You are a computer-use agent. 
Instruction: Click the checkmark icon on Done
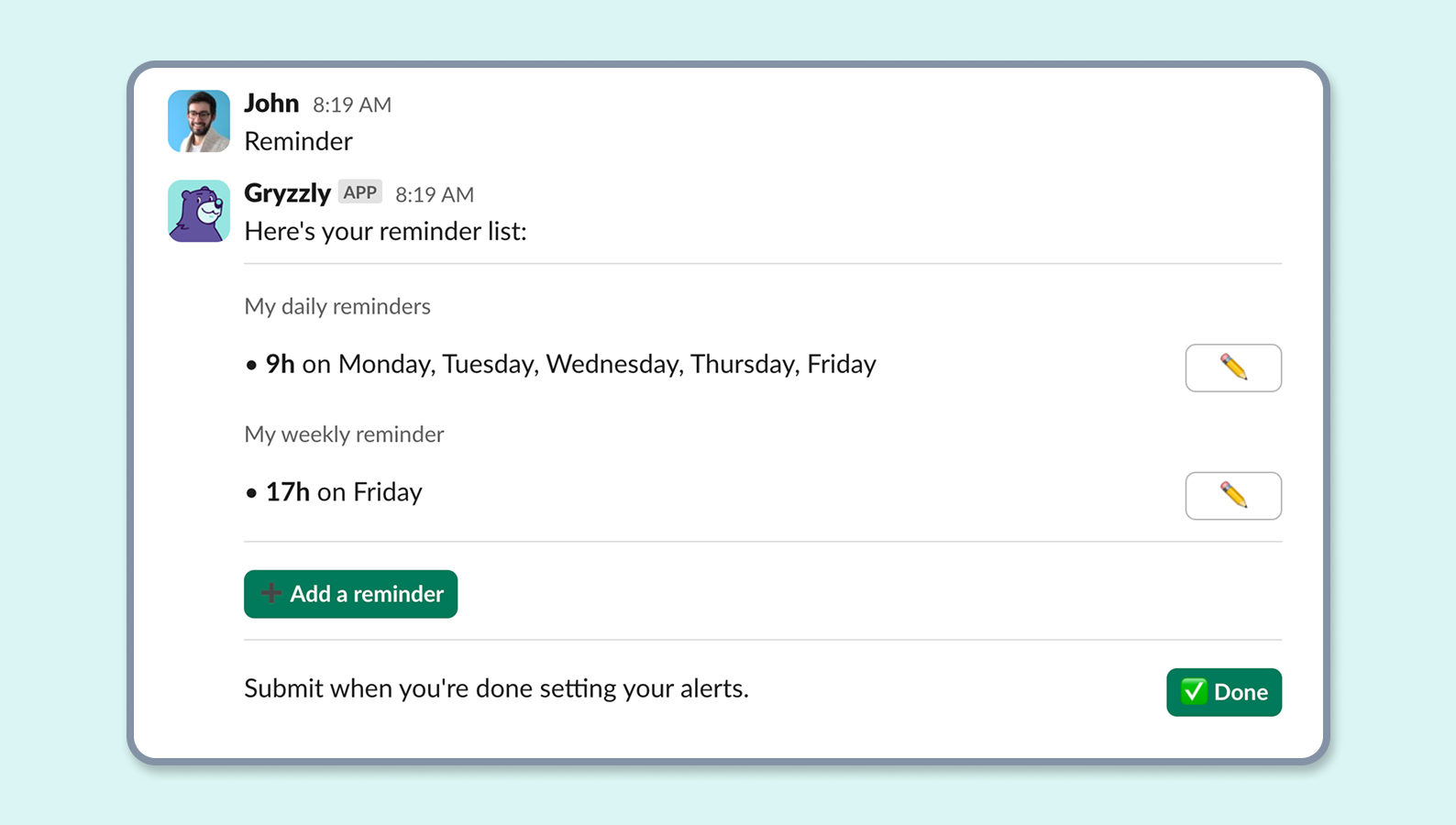tap(1193, 691)
